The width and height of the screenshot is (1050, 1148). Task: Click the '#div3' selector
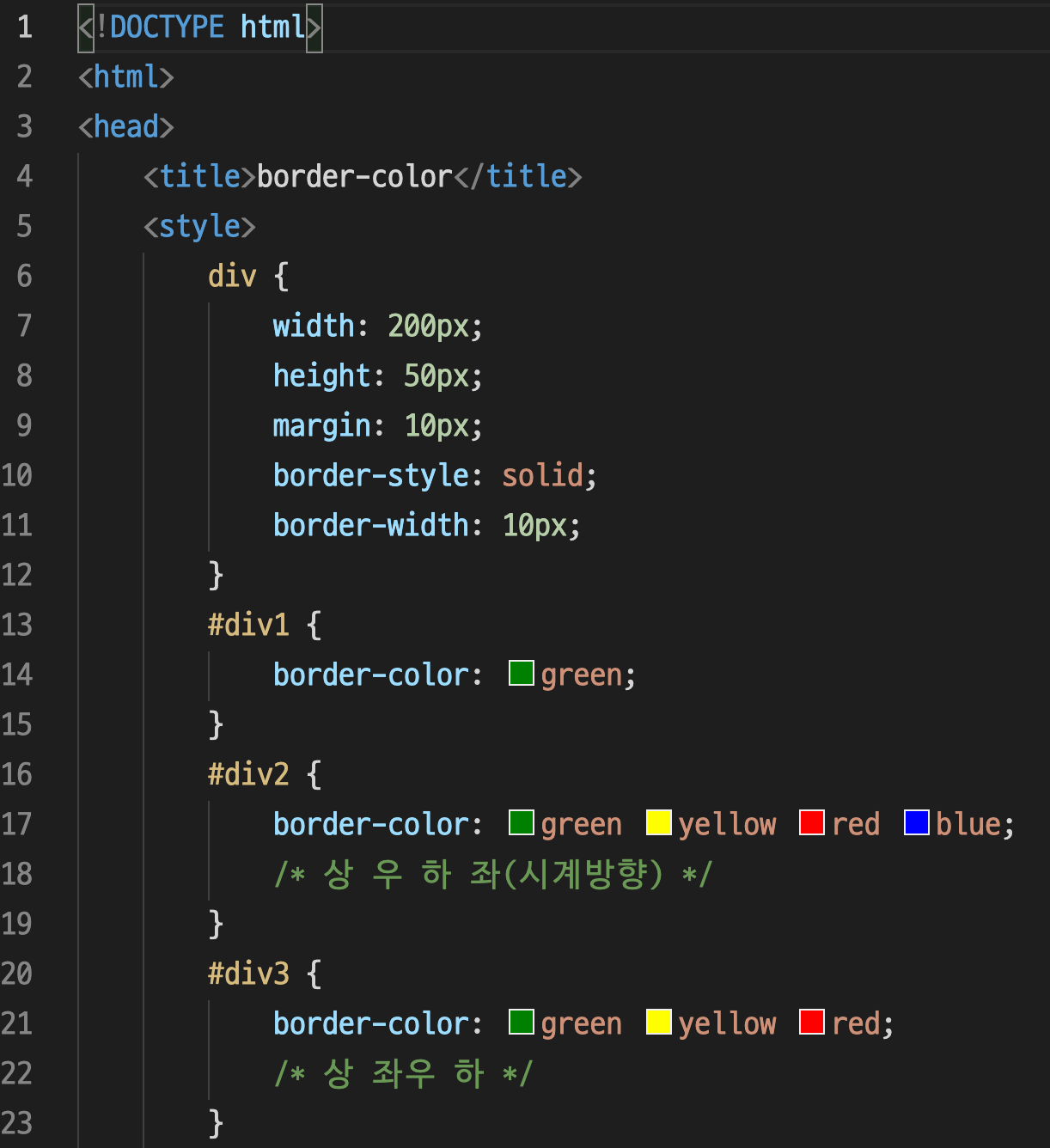248,974
